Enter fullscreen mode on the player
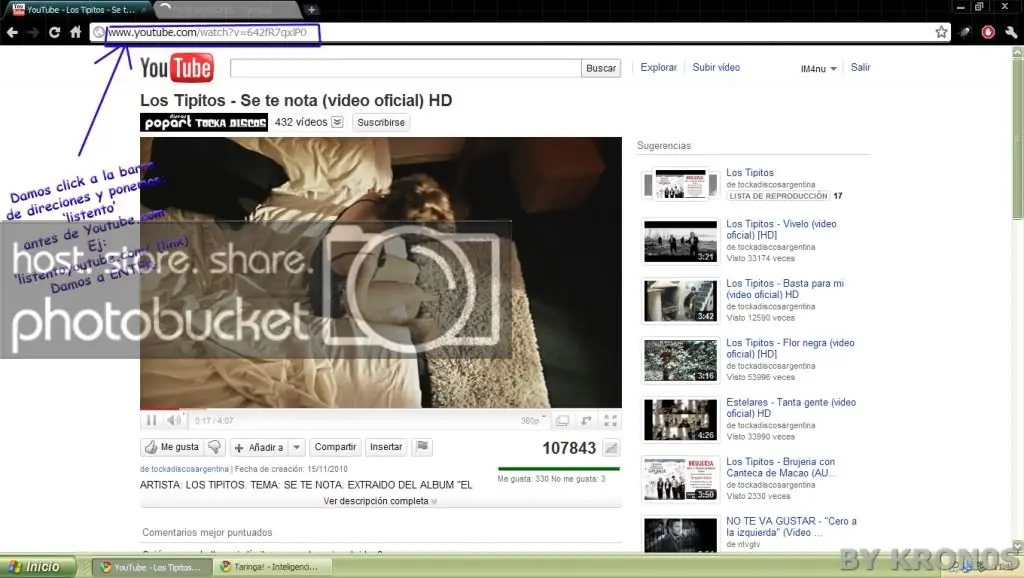Screen dimensions: 1024x578 tap(611, 420)
